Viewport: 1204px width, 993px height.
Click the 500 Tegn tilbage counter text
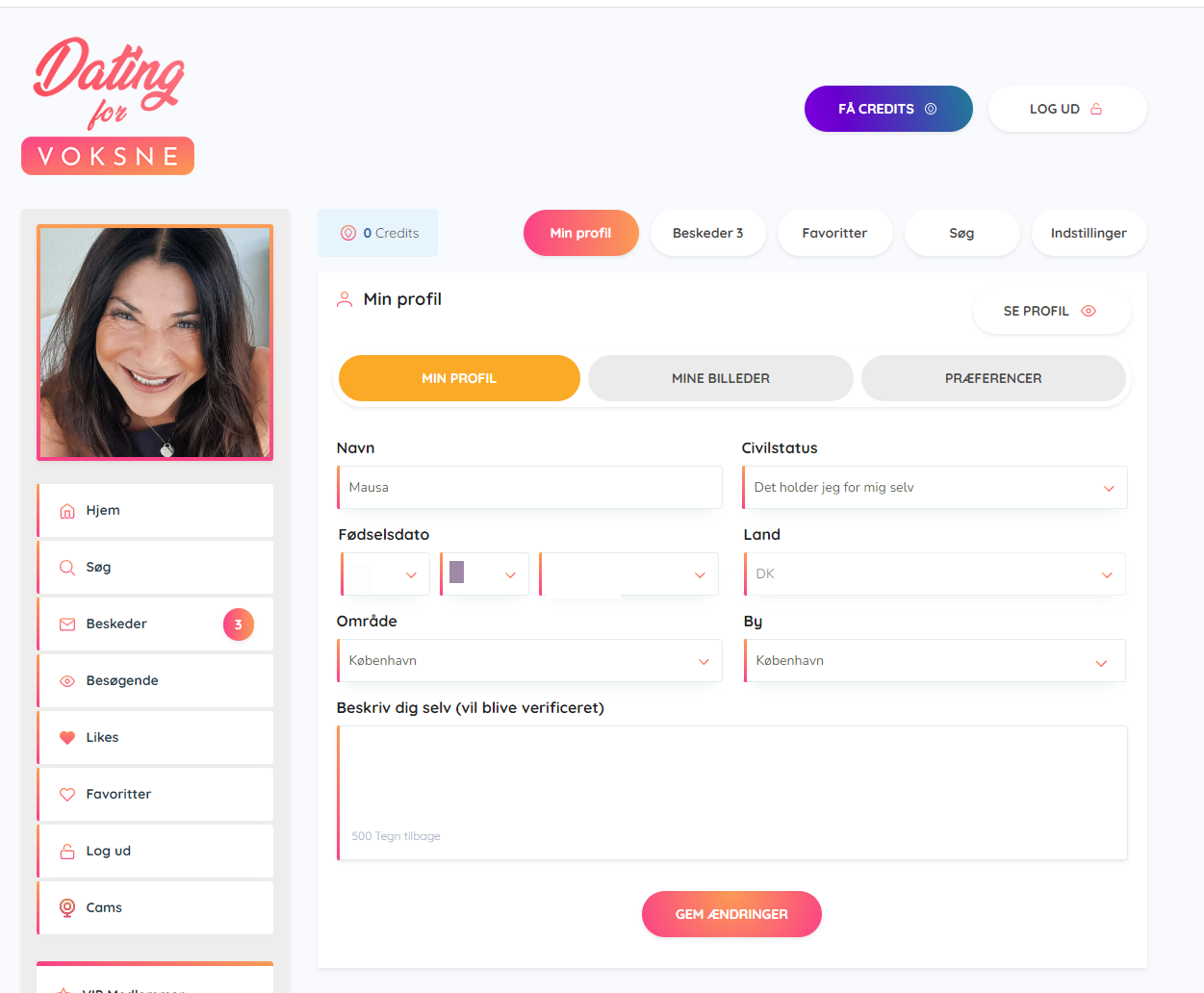pyautogui.click(x=396, y=836)
